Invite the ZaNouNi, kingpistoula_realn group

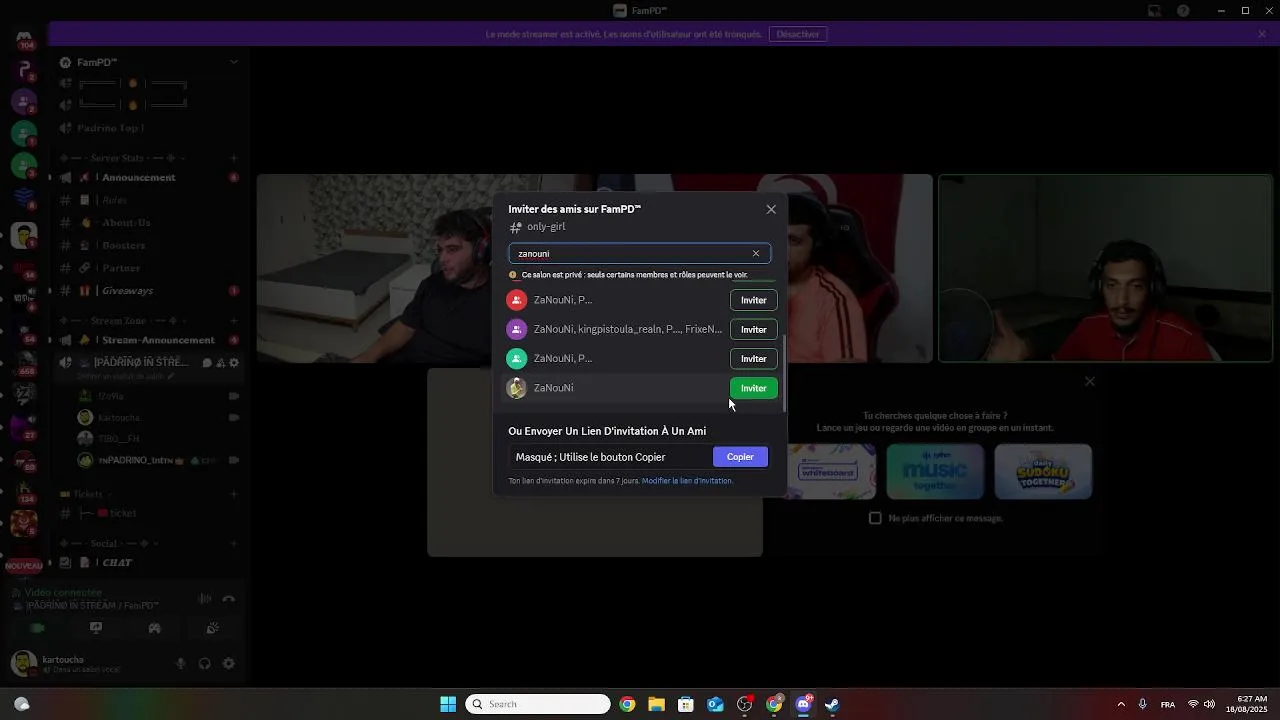point(753,329)
